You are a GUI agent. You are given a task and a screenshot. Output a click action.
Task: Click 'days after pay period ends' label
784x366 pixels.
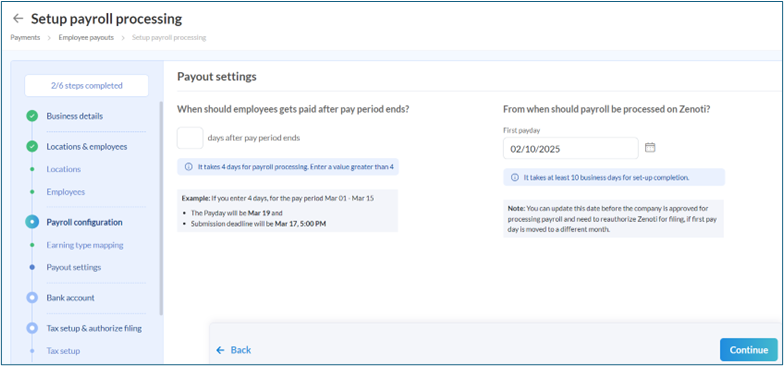(x=254, y=138)
